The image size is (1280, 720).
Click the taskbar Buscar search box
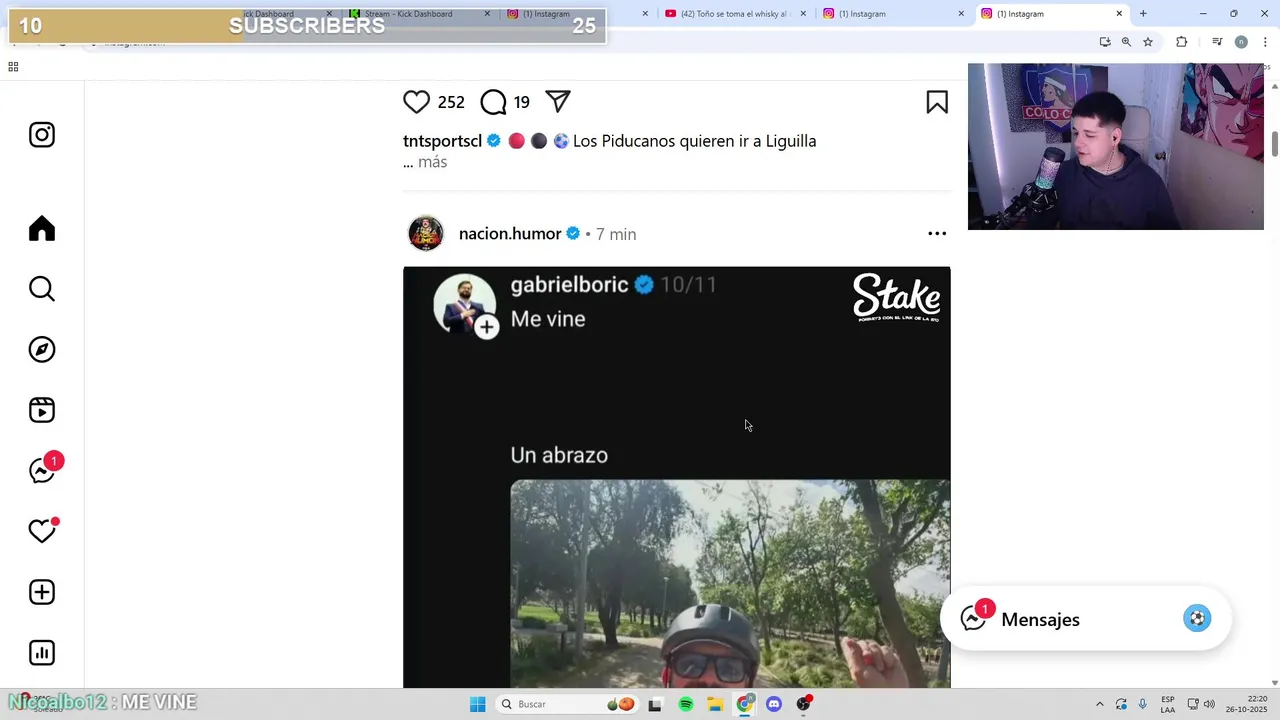click(567, 704)
